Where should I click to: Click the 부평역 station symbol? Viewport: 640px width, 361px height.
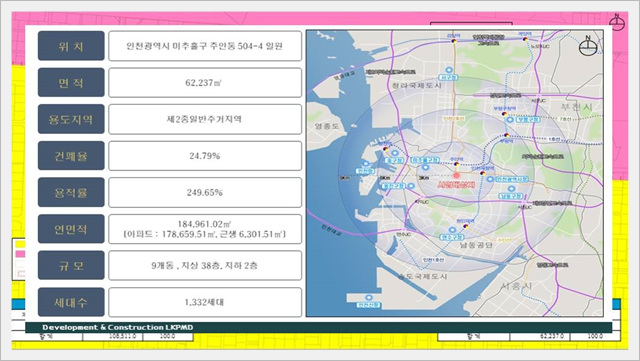507,135
